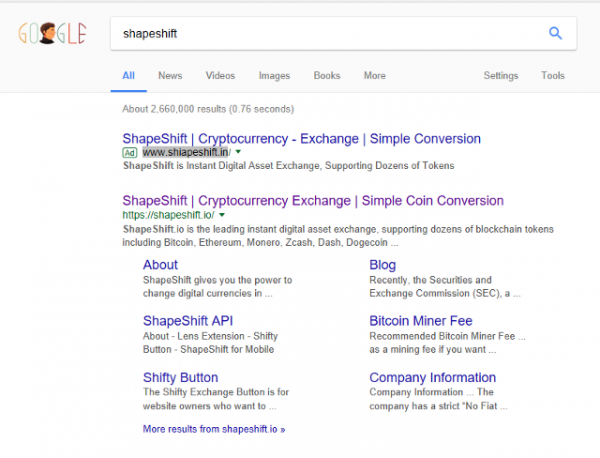Click the Shifty Exchange Button description text
This screenshot has width=600, height=458.
[x=216, y=399]
